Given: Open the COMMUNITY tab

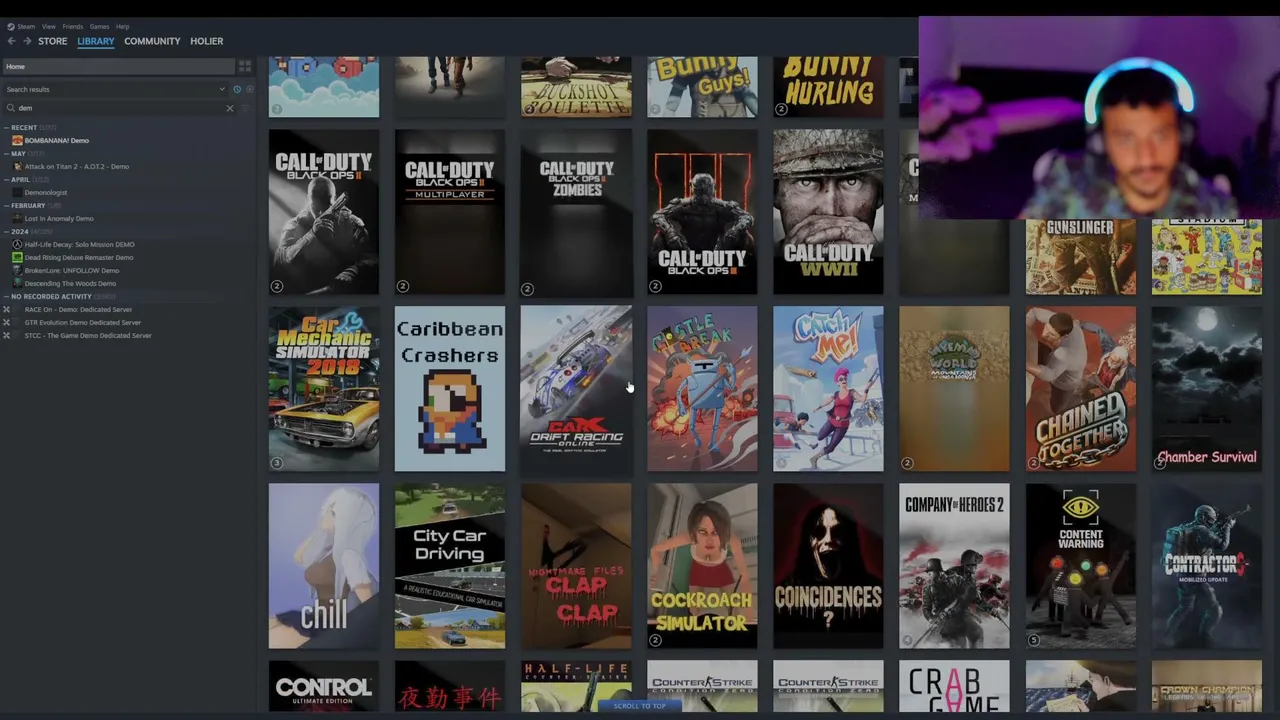Looking at the screenshot, I should pos(152,41).
